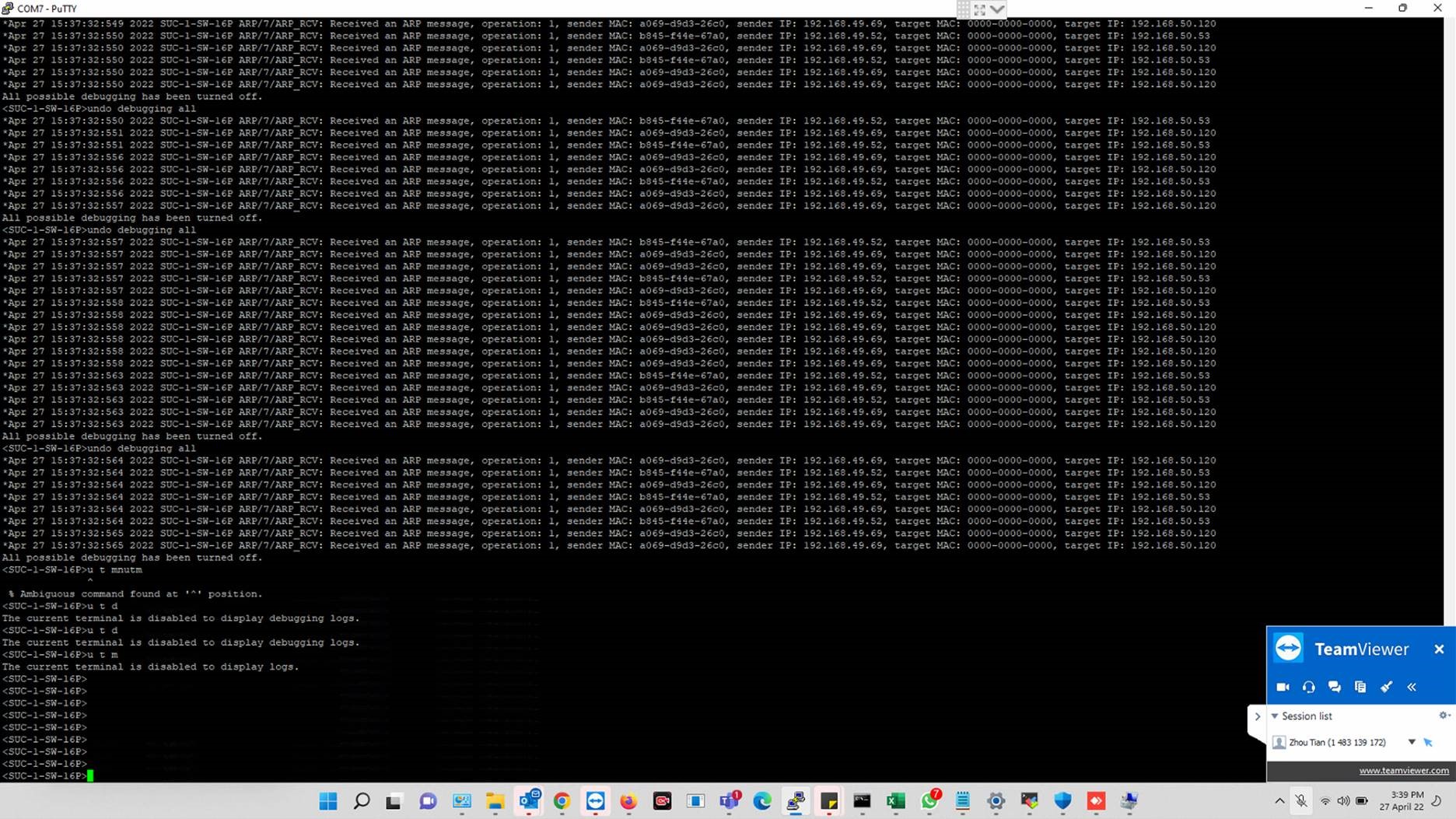Image resolution: width=1456 pixels, height=819 pixels.
Task: Open Microsoft Teams from taskbar
Action: tap(730, 801)
